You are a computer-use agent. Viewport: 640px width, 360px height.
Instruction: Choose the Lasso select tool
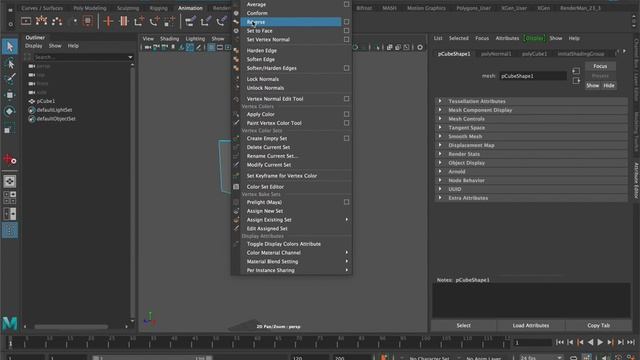point(10,63)
